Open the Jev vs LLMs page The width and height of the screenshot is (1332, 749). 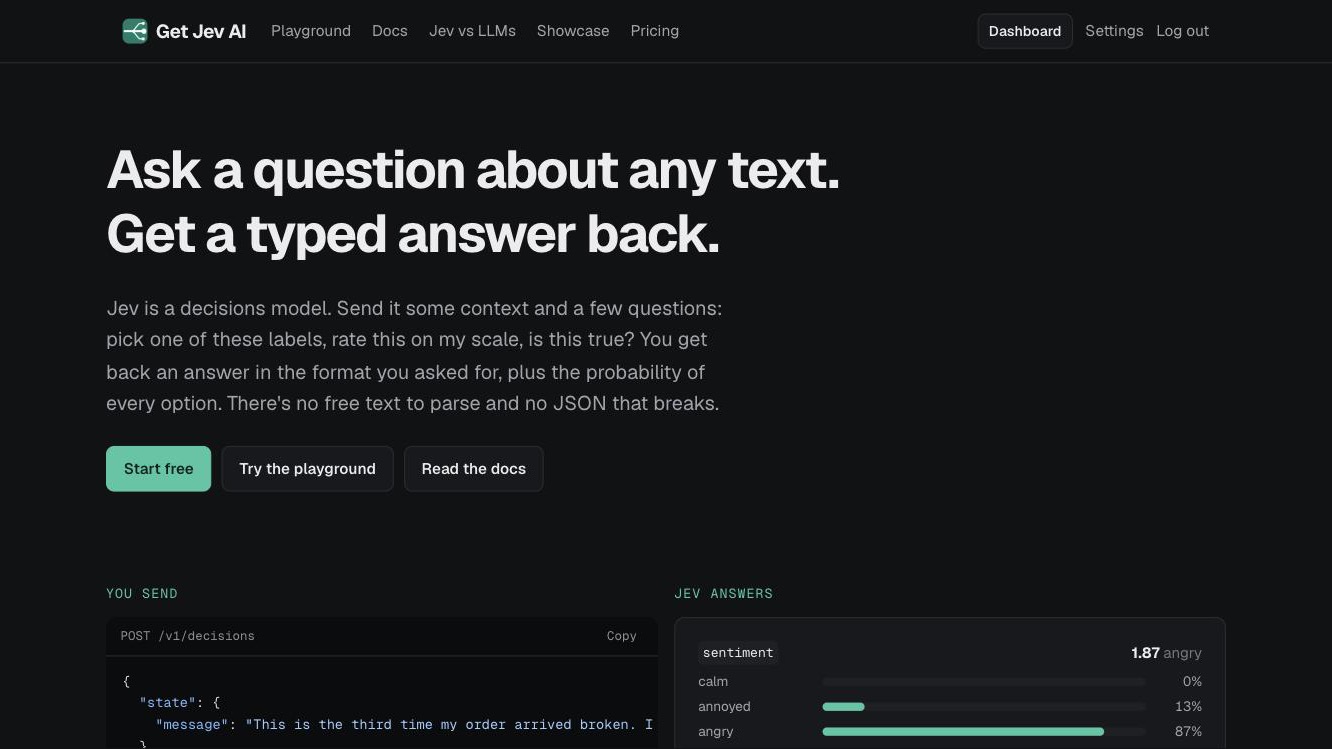pos(472,31)
